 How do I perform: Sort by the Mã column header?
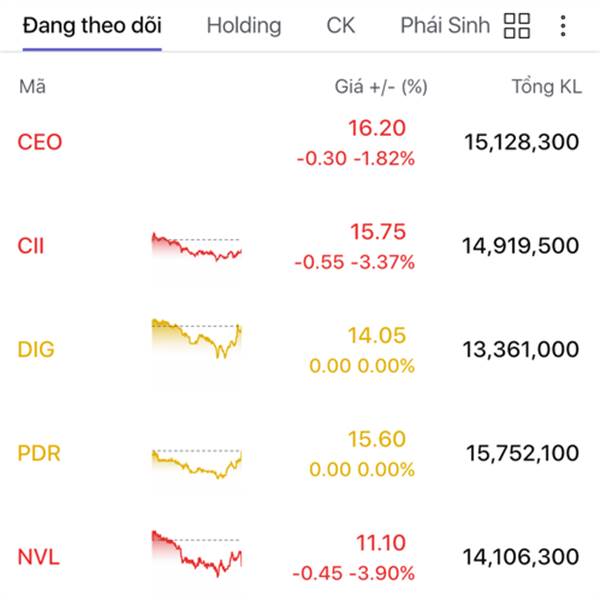pyautogui.click(x=32, y=87)
